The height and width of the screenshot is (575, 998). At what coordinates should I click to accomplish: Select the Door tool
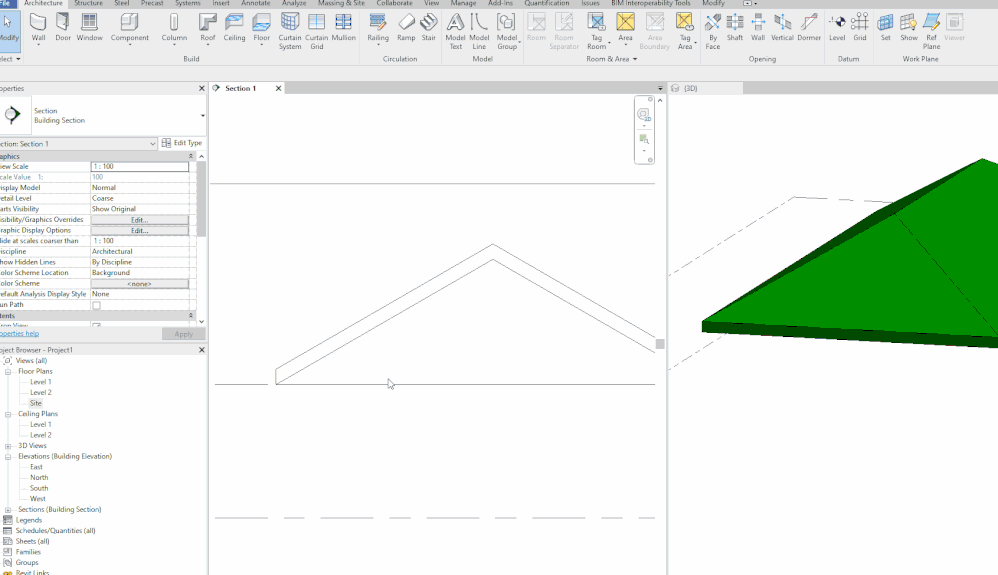pyautogui.click(x=63, y=28)
